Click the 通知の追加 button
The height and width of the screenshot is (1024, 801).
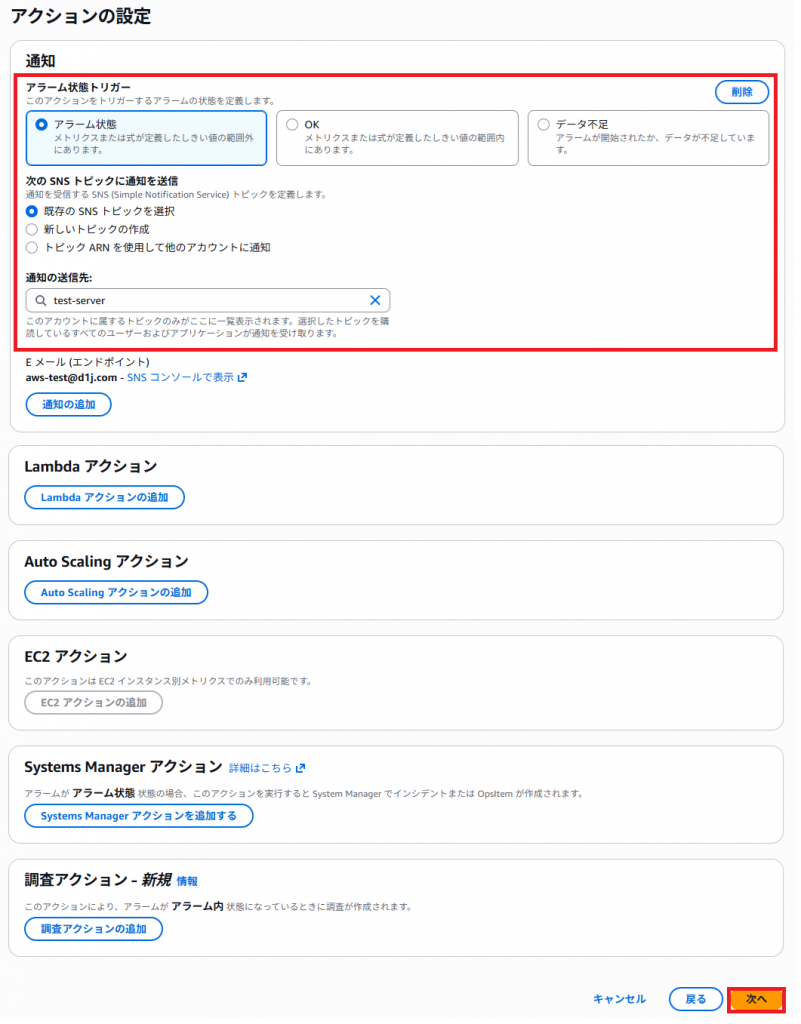click(x=68, y=404)
